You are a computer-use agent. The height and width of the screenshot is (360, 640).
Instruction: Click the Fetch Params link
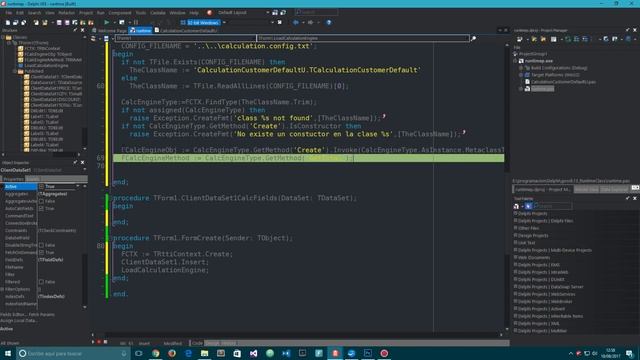[42, 315]
